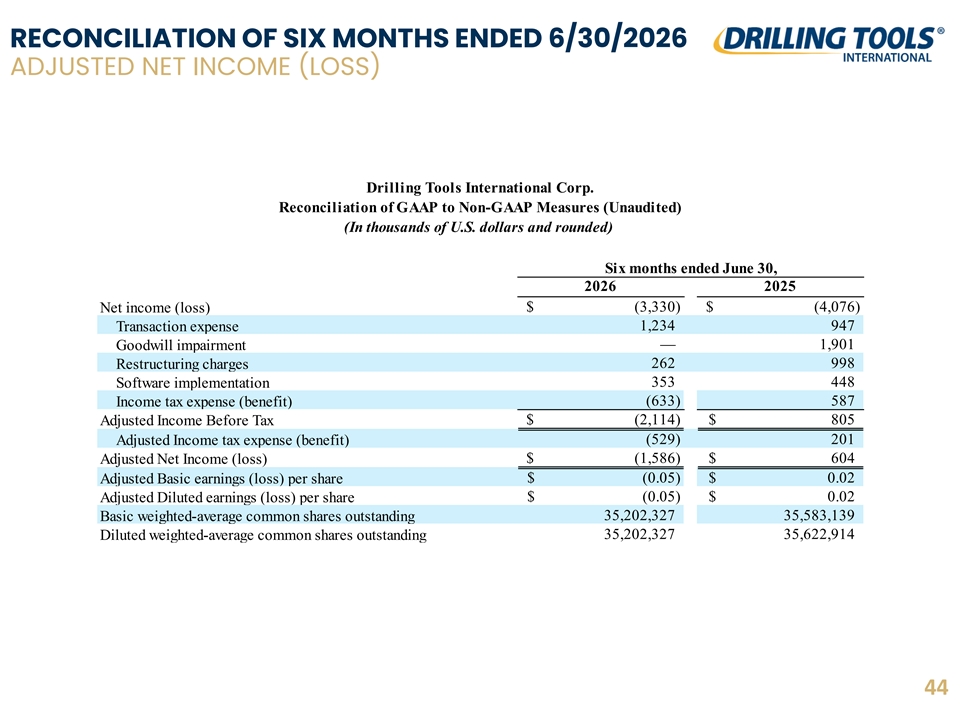This screenshot has height=720, width=960.
Task: Select software implementation value 353
Action: tap(663, 382)
